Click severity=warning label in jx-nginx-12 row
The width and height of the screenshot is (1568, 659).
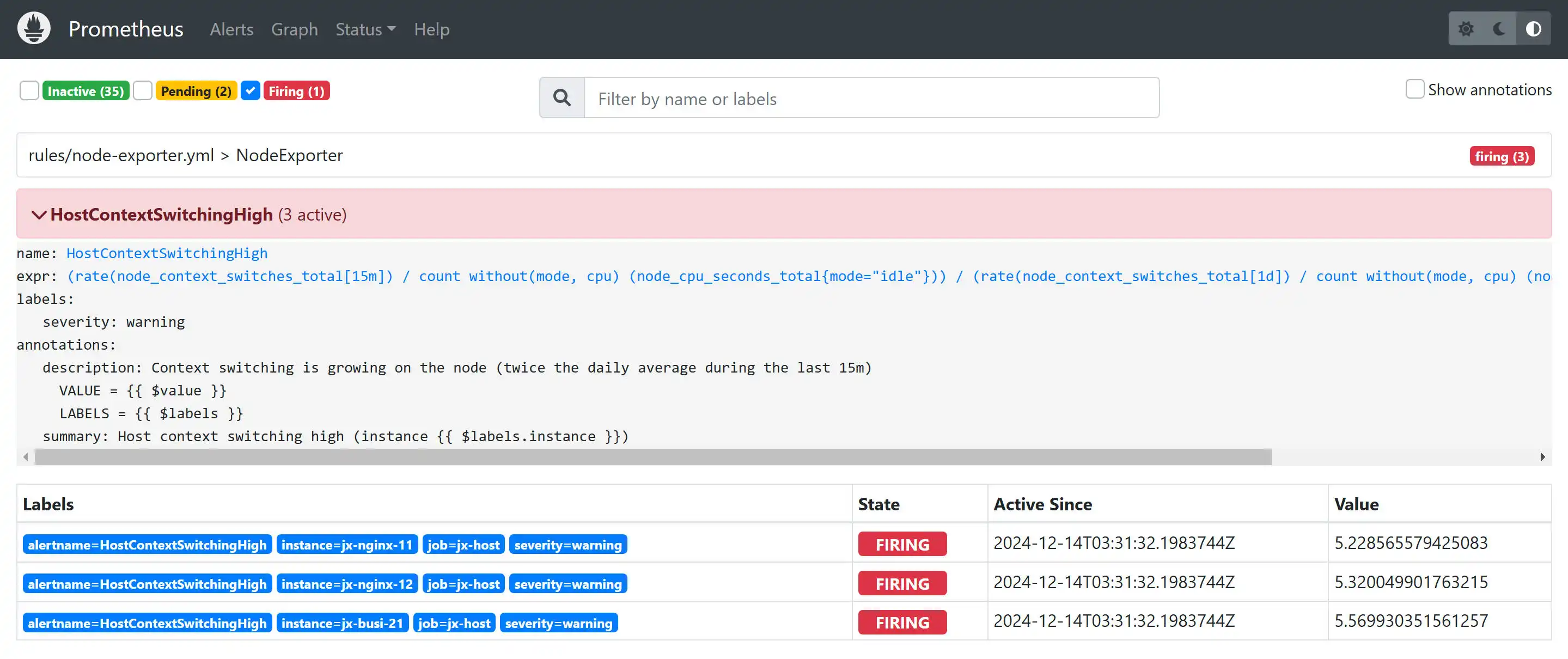pyautogui.click(x=568, y=583)
